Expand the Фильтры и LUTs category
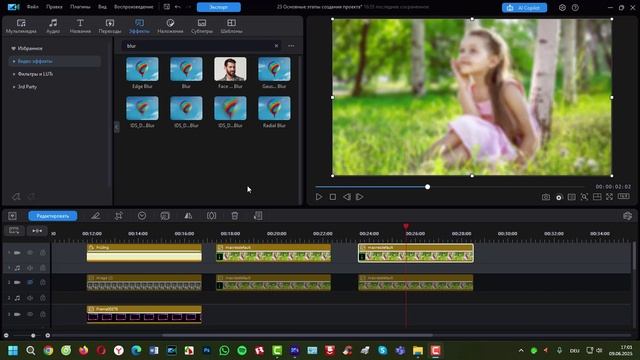This screenshot has height=360, width=640. pos(35,74)
